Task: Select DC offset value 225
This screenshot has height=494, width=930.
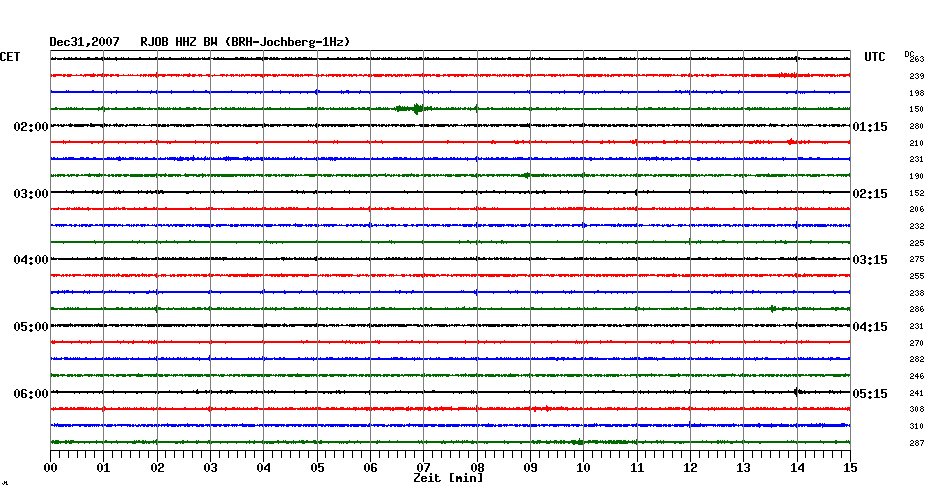Action: (x=917, y=243)
